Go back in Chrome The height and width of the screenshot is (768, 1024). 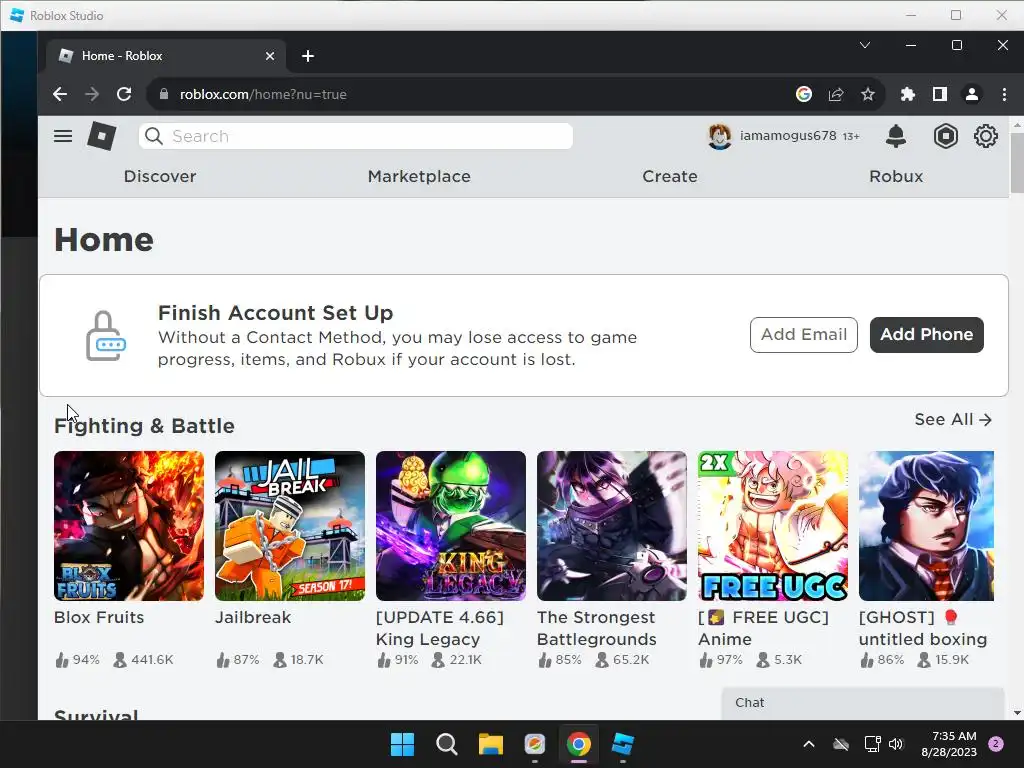click(60, 94)
